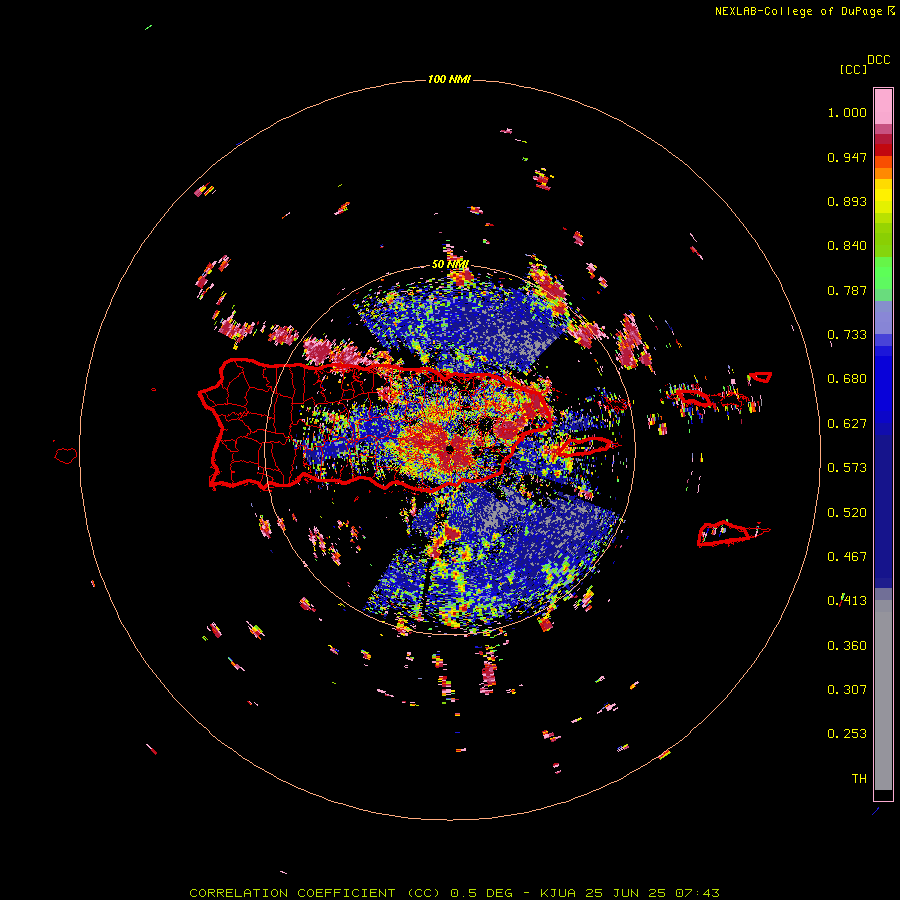Click the 0.627 legend value

coord(847,424)
